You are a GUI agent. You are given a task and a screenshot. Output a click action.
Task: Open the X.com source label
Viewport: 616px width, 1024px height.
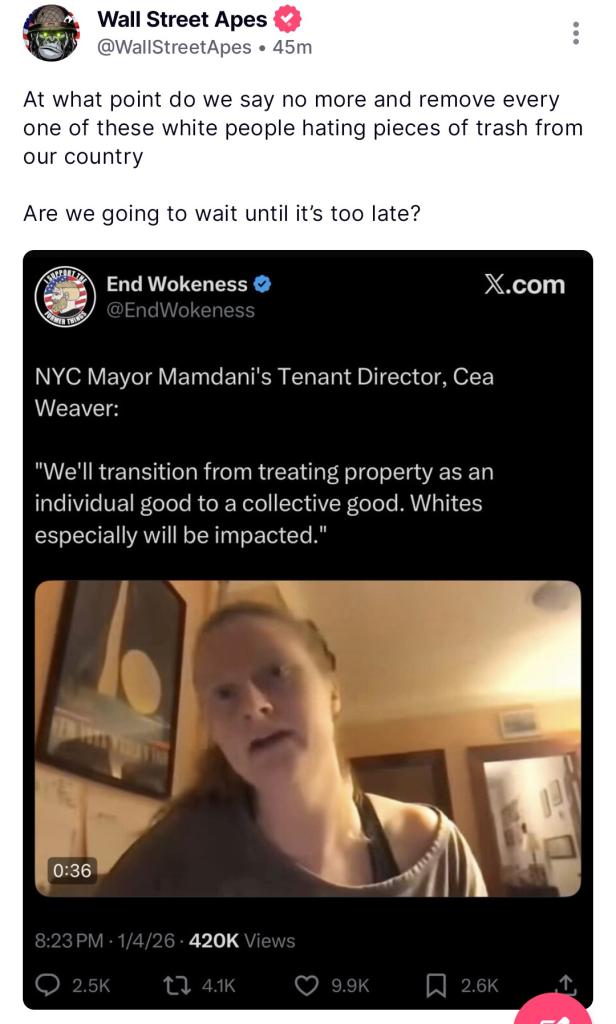pos(524,285)
